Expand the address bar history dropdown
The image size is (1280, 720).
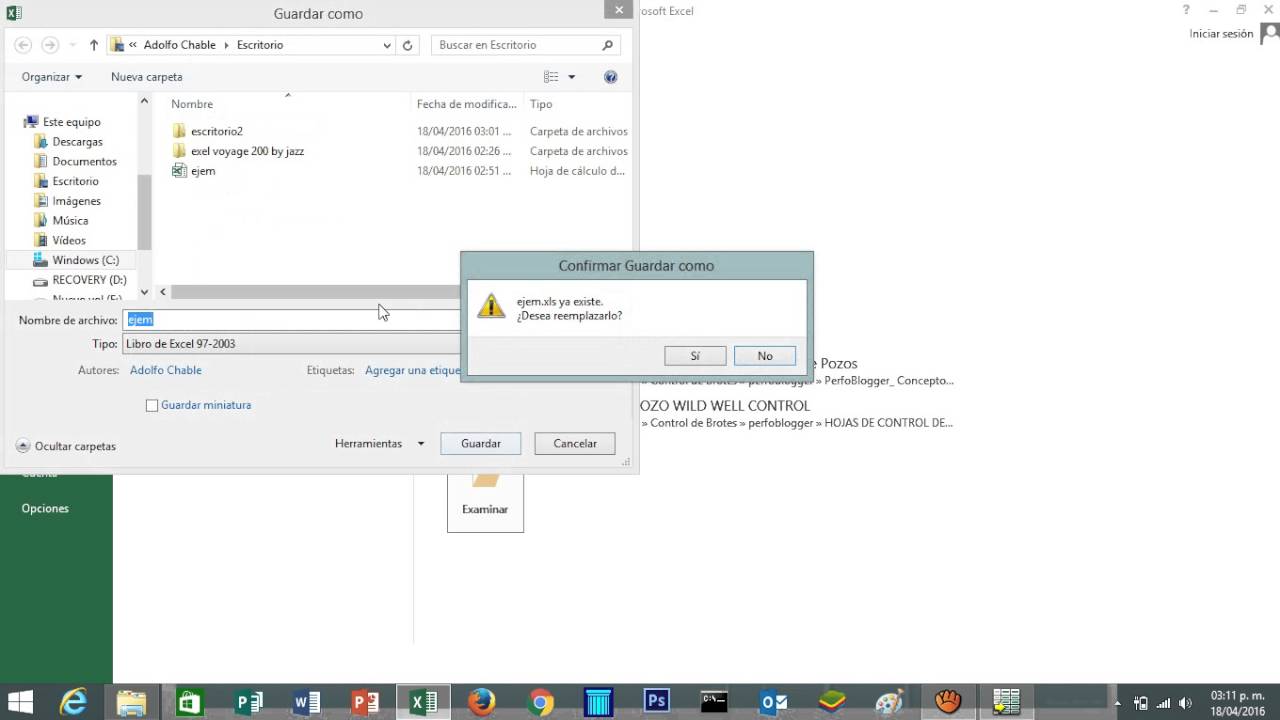tap(387, 45)
